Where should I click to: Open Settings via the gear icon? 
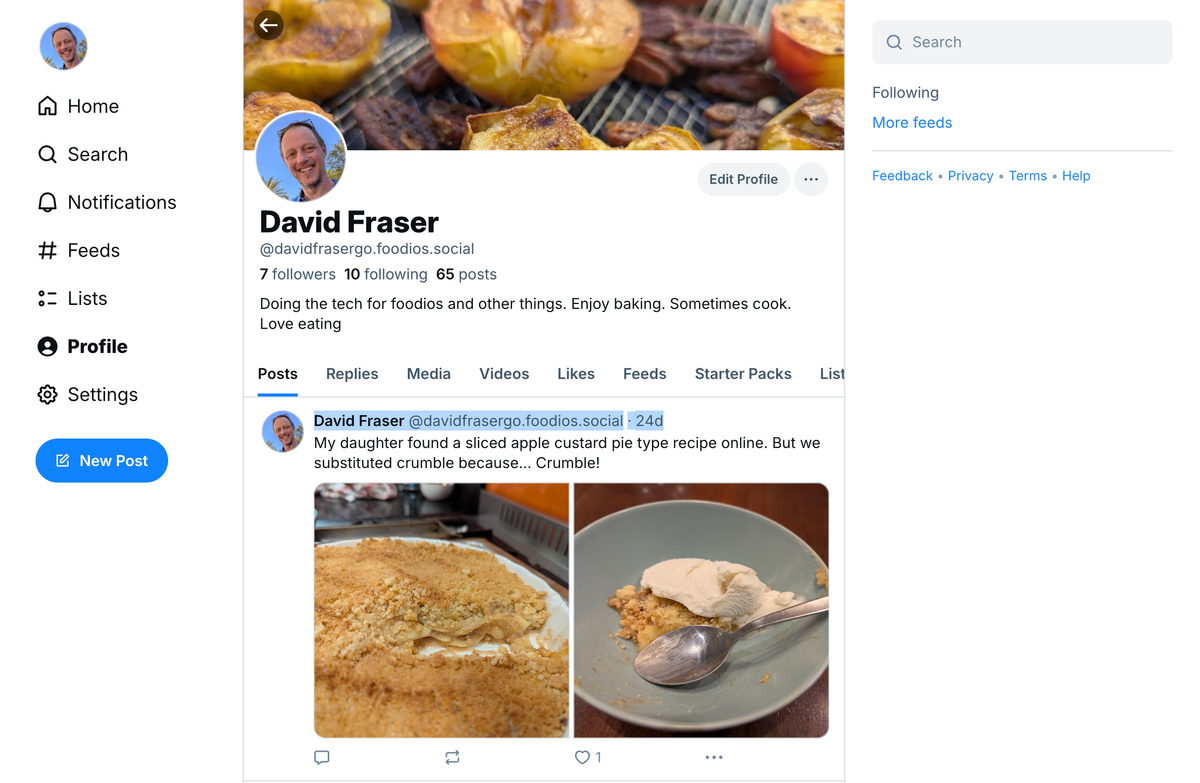tap(48, 394)
